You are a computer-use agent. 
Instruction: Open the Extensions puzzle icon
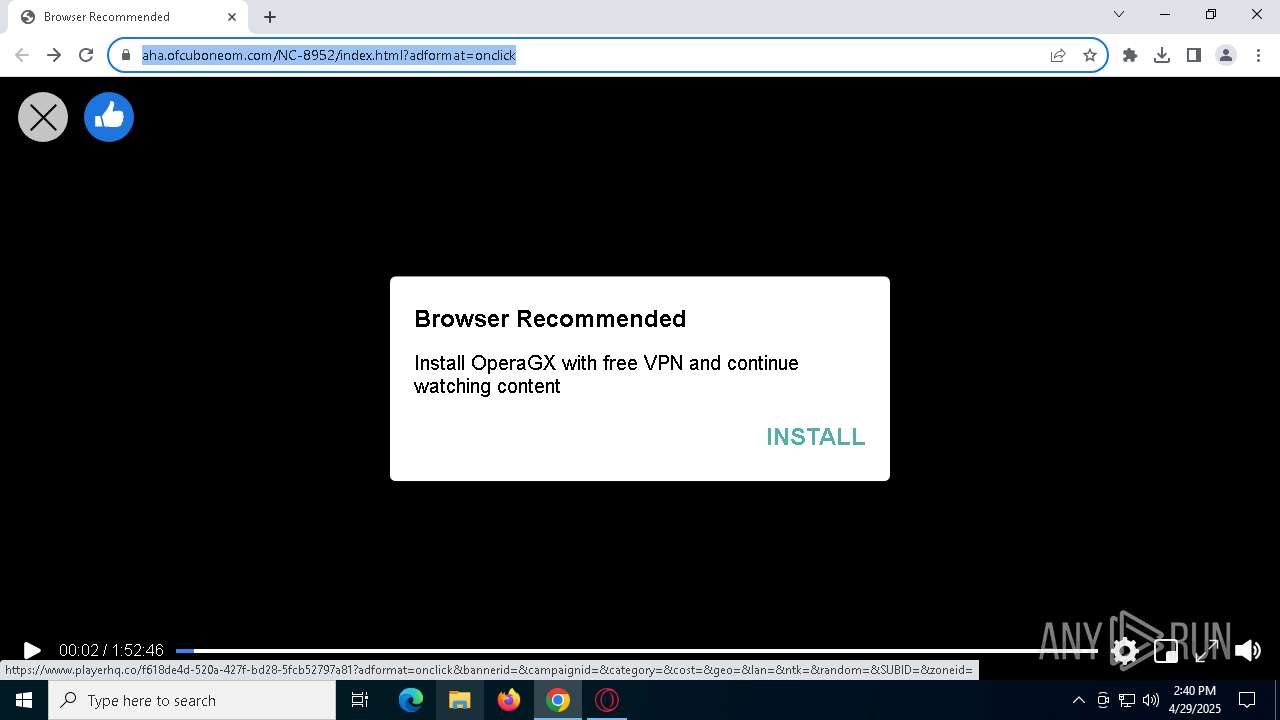pyautogui.click(x=1130, y=55)
